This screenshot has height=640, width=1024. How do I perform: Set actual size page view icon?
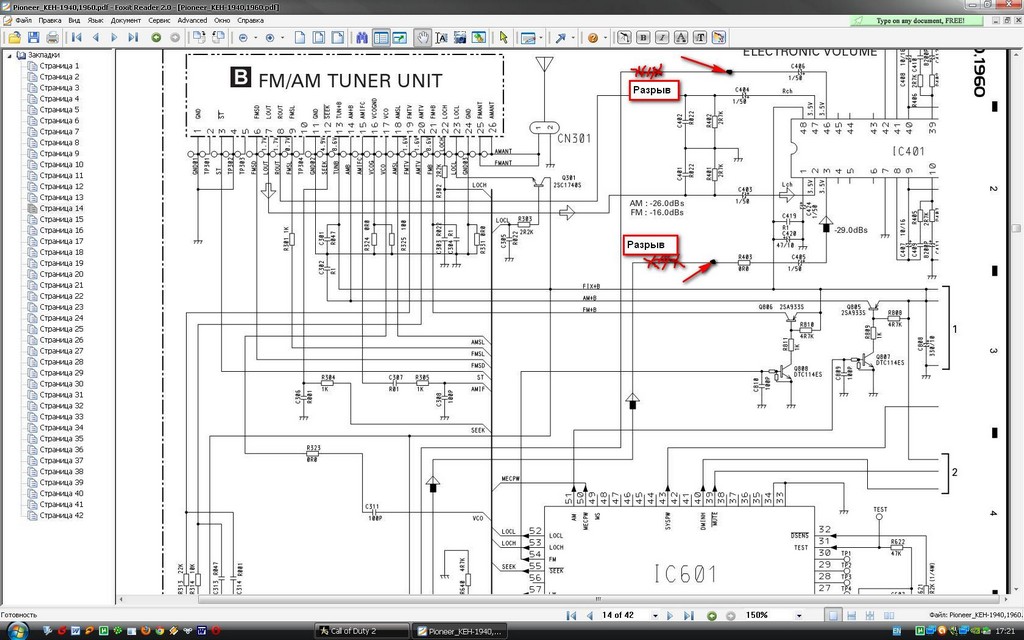pos(300,38)
